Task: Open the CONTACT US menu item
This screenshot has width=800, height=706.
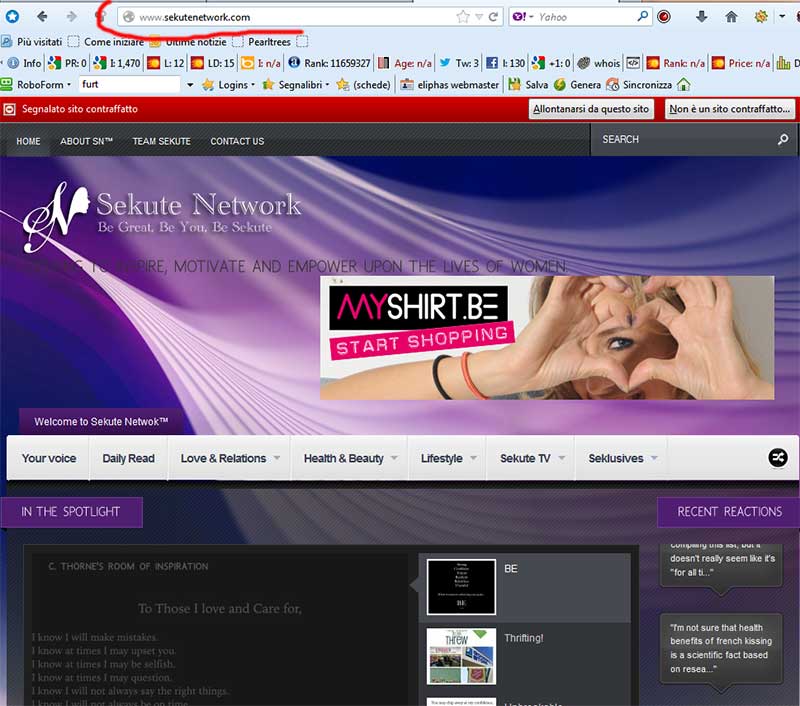Action: (237, 141)
